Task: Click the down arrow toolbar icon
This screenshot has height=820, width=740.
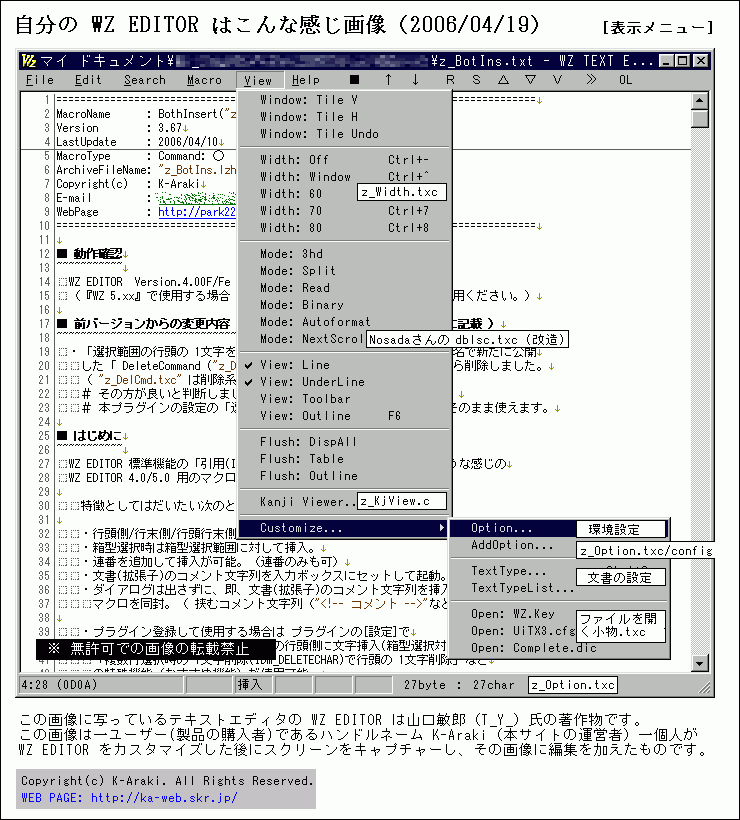Action: tap(415, 79)
